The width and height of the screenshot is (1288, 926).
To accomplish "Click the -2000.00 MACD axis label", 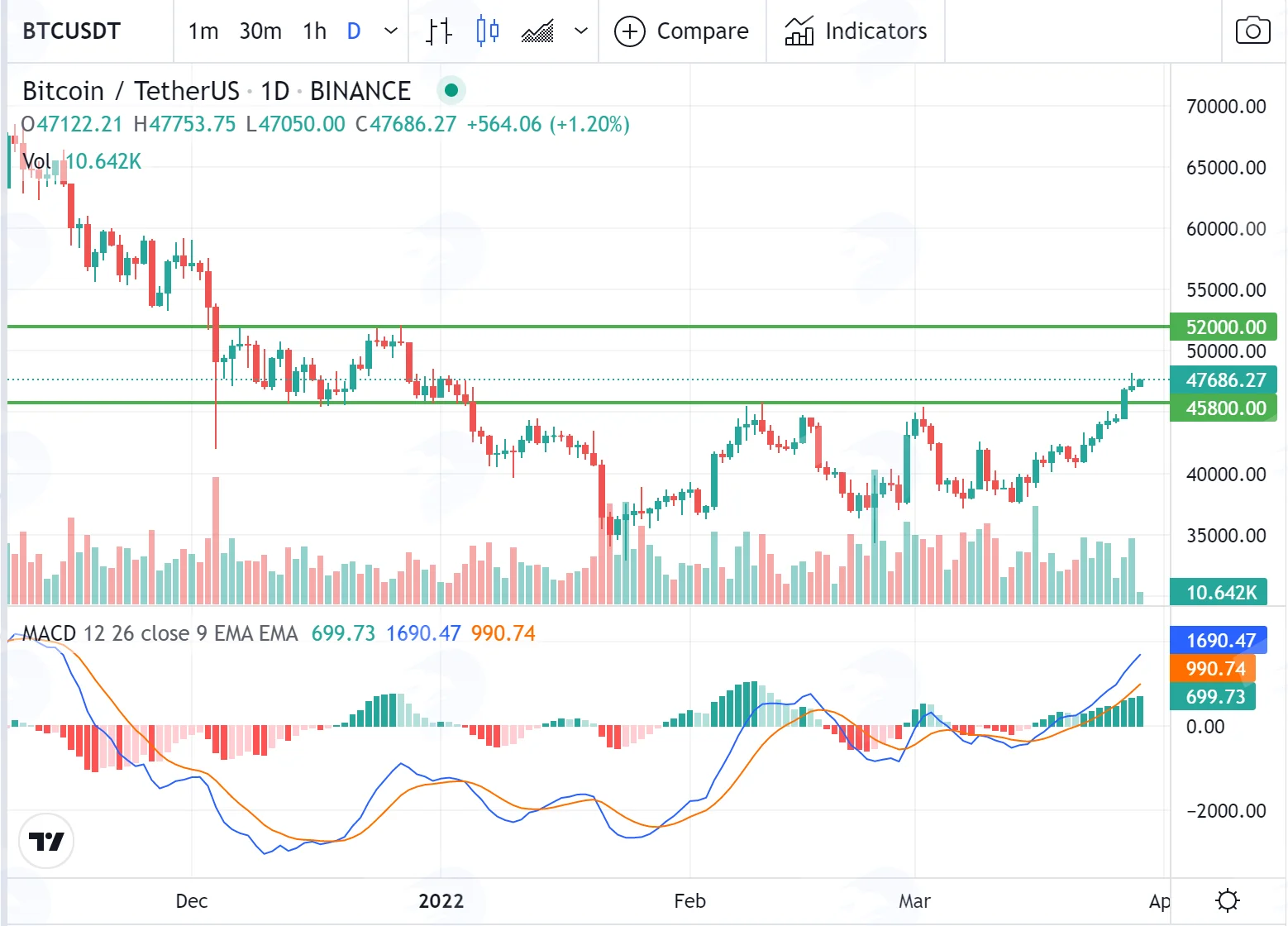I will point(1226,811).
